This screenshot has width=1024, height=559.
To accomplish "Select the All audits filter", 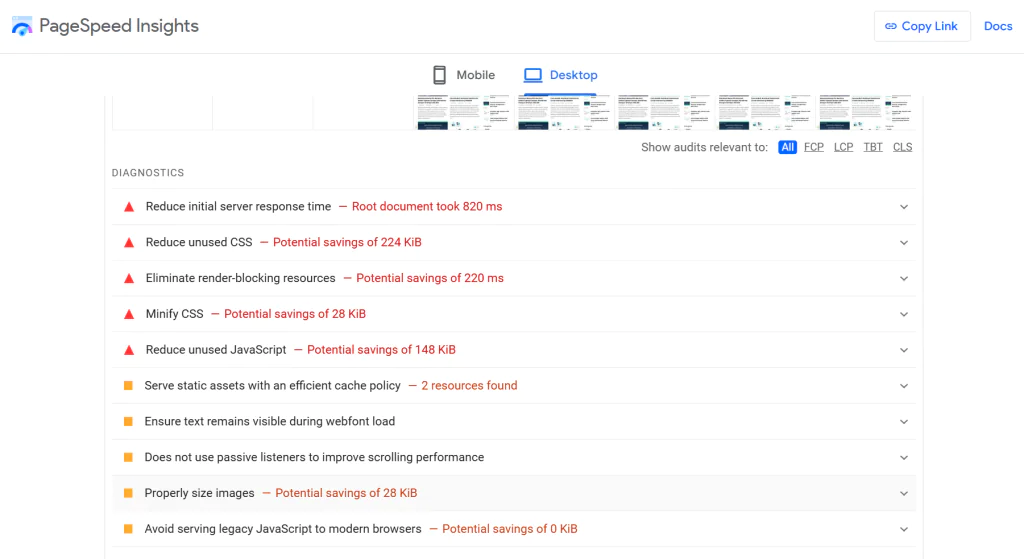I will coord(788,148).
